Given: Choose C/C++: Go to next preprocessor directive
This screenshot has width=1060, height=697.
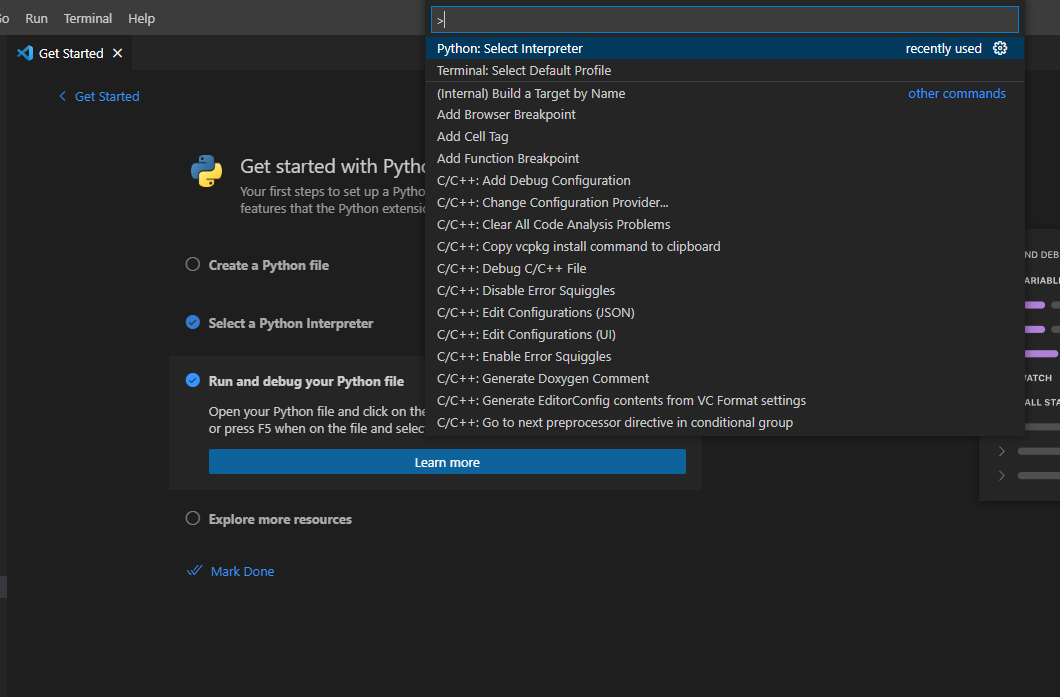Looking at the screenshot, I should pyautogui.click(x=725, y=422).
